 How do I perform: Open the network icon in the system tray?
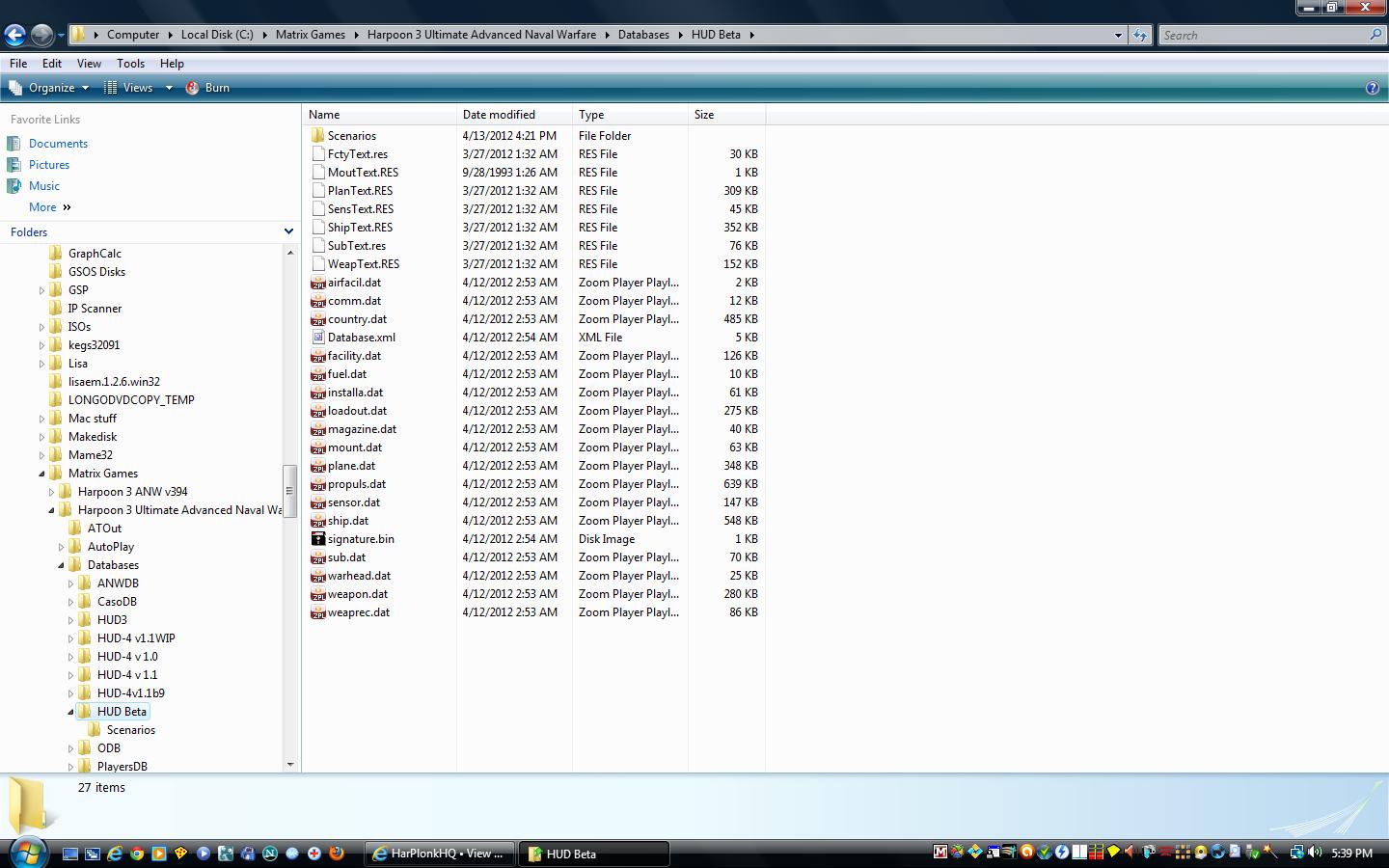pyautogui.click(x=1297, y=853)
